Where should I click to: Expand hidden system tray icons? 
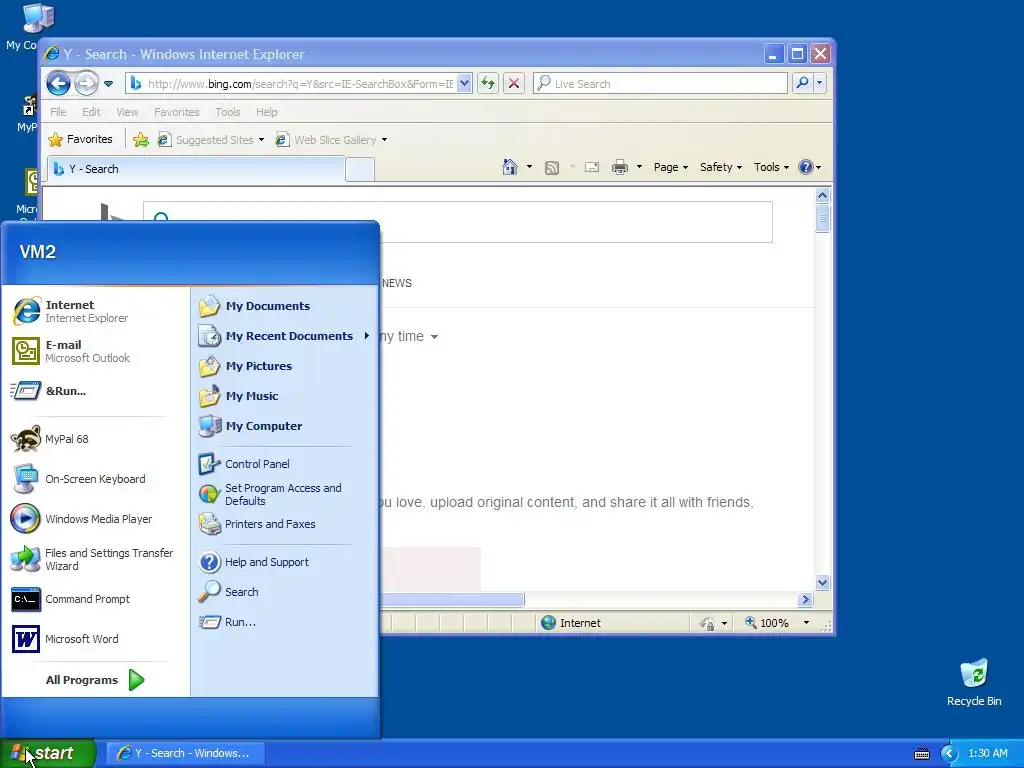pyautogui.click(x=950, y=754)
